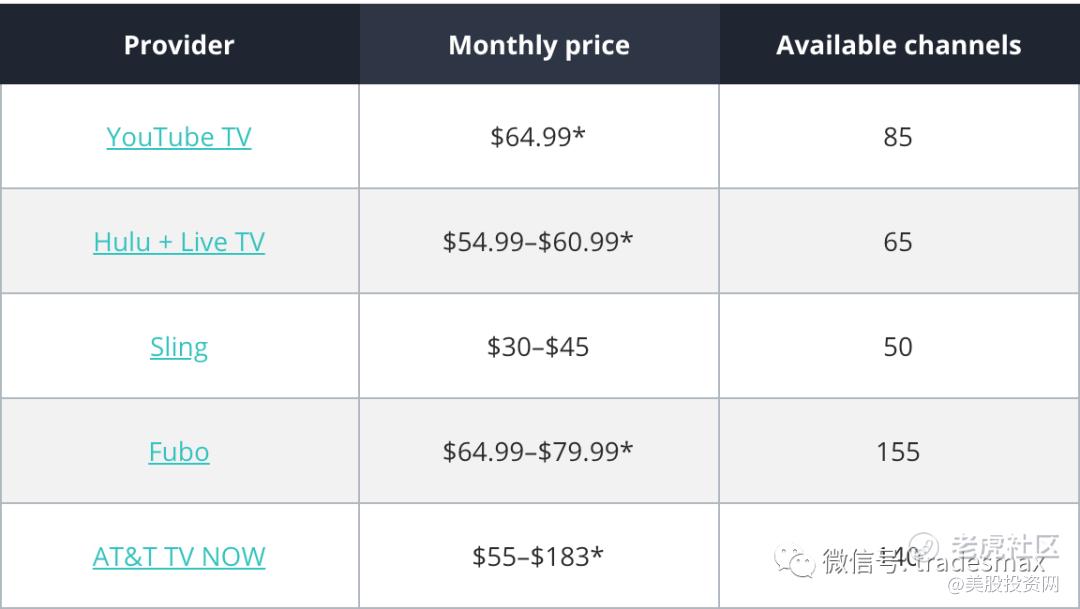The height and width of the screenshot is (609, 1080).
Task: Open the AT&T TV NOW link
Action: (179, 557)
